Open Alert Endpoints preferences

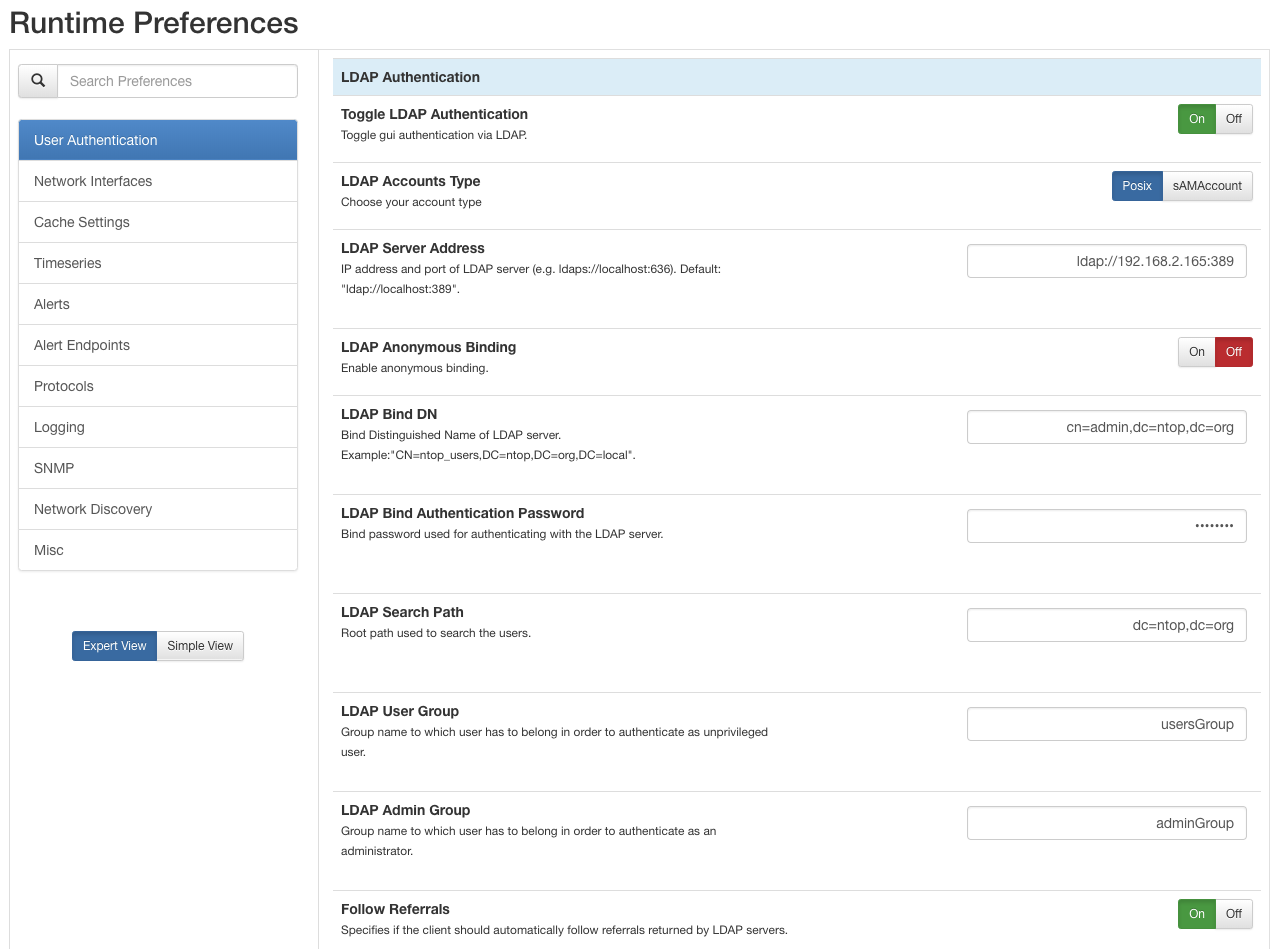158,345
